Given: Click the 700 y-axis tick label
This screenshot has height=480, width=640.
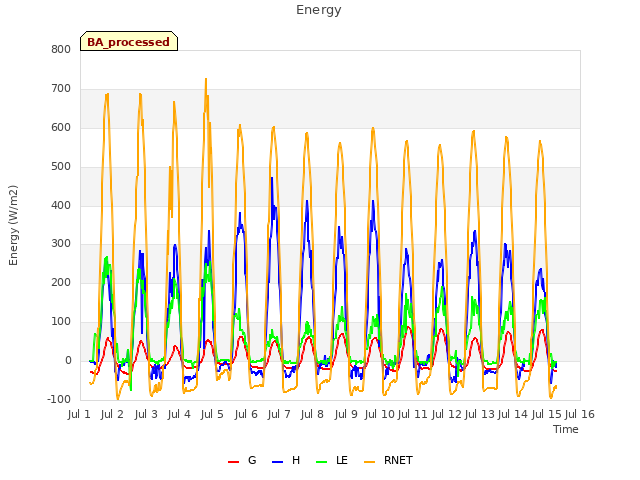Looking at the screenshot, I should (61, 89).
